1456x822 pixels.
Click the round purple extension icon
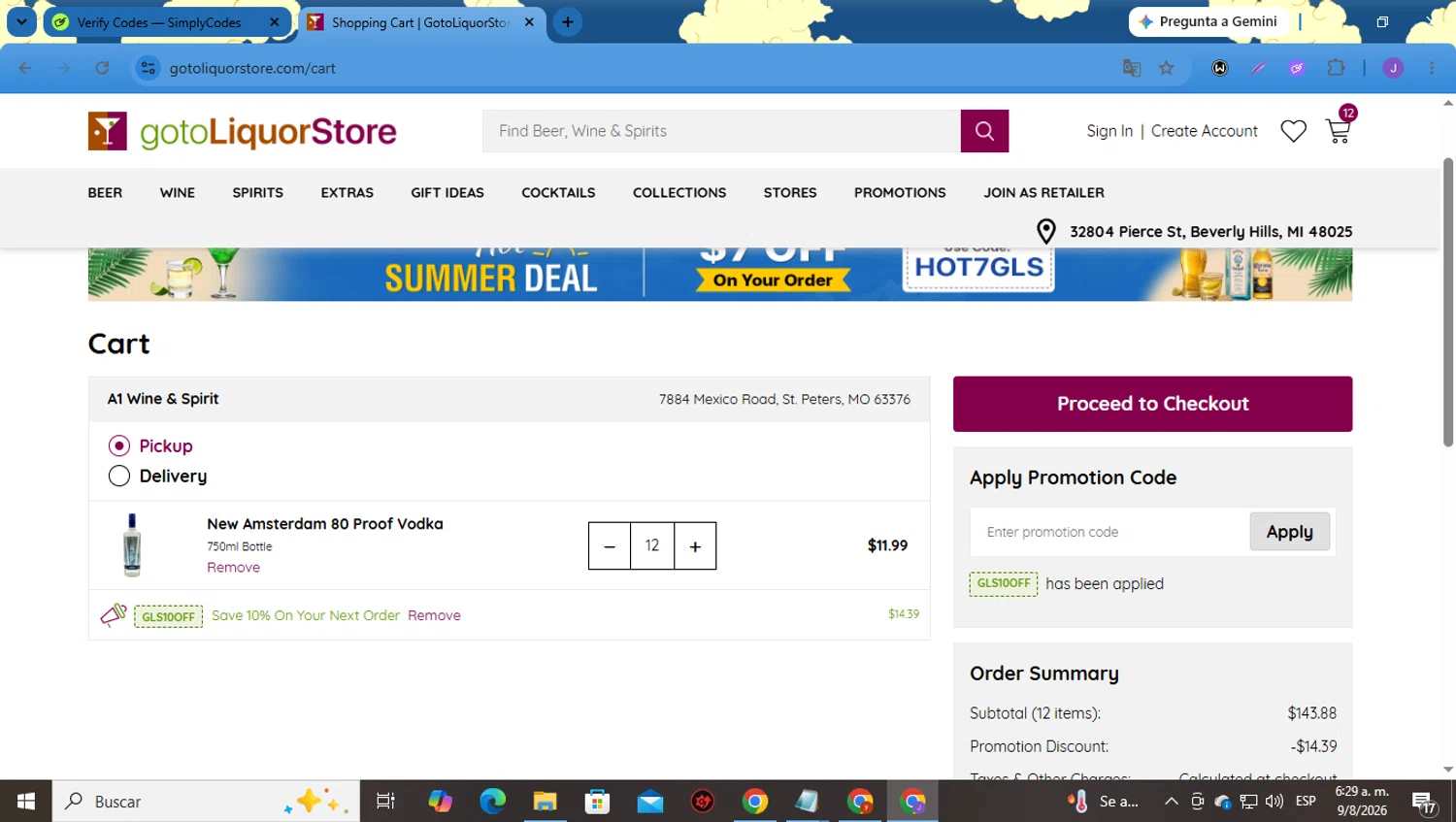pyautogui.click(x=1297, y=68)
